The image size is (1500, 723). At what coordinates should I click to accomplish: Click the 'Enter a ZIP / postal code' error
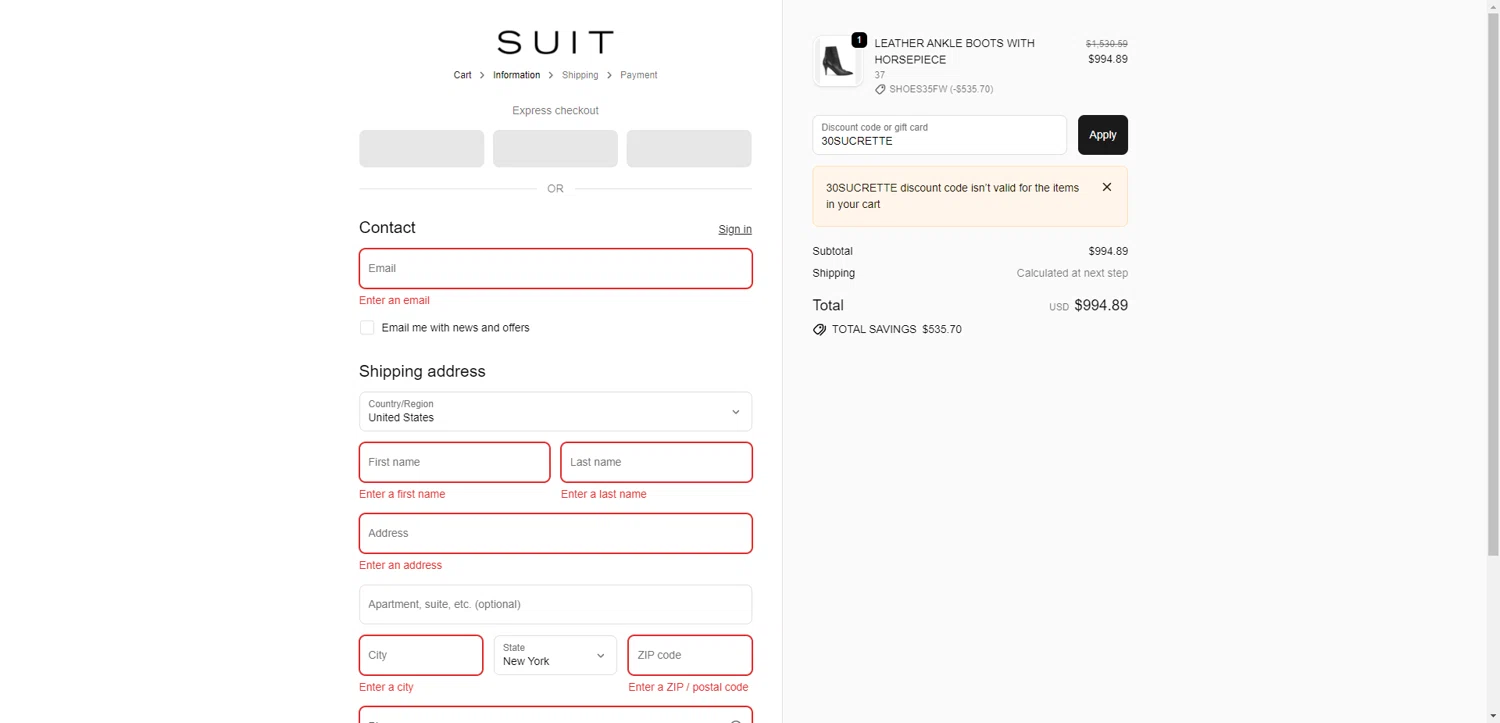pos(688,687)
